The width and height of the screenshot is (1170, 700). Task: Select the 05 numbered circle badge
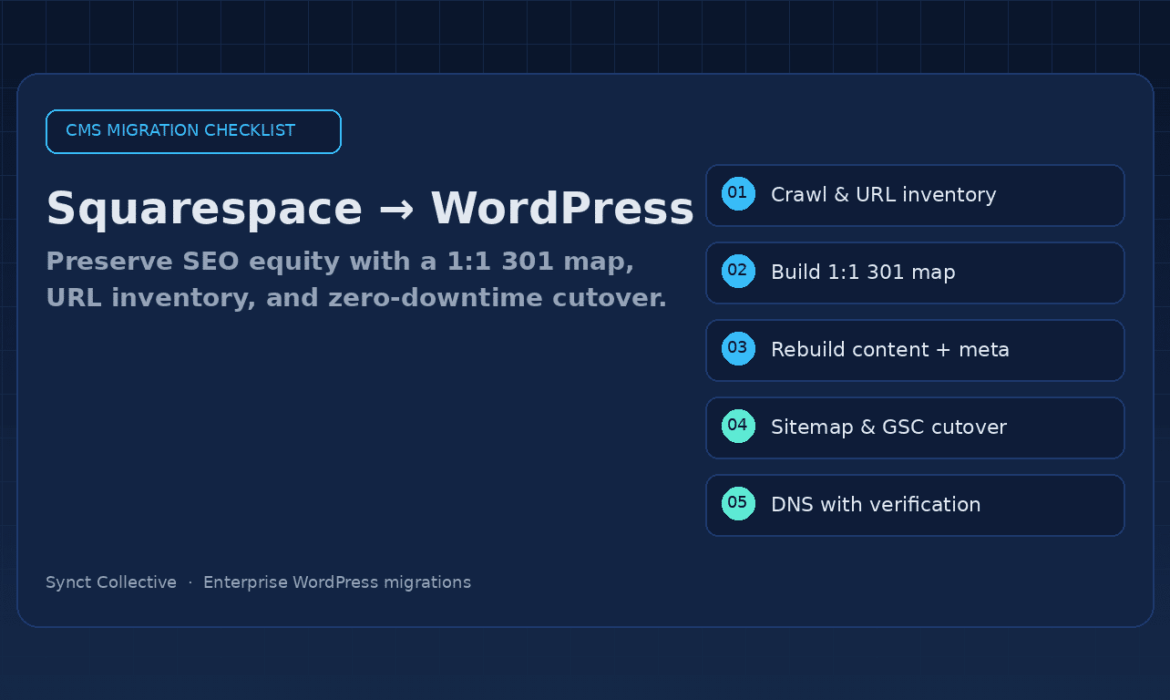point(738,504)
